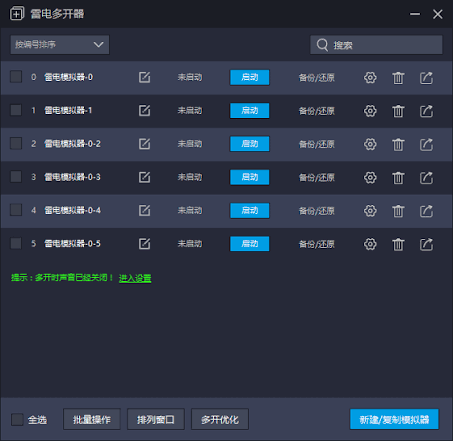Minimize the 雷电多开器 window
Viewport: 453px width, 441px height.
coord(415,14)
